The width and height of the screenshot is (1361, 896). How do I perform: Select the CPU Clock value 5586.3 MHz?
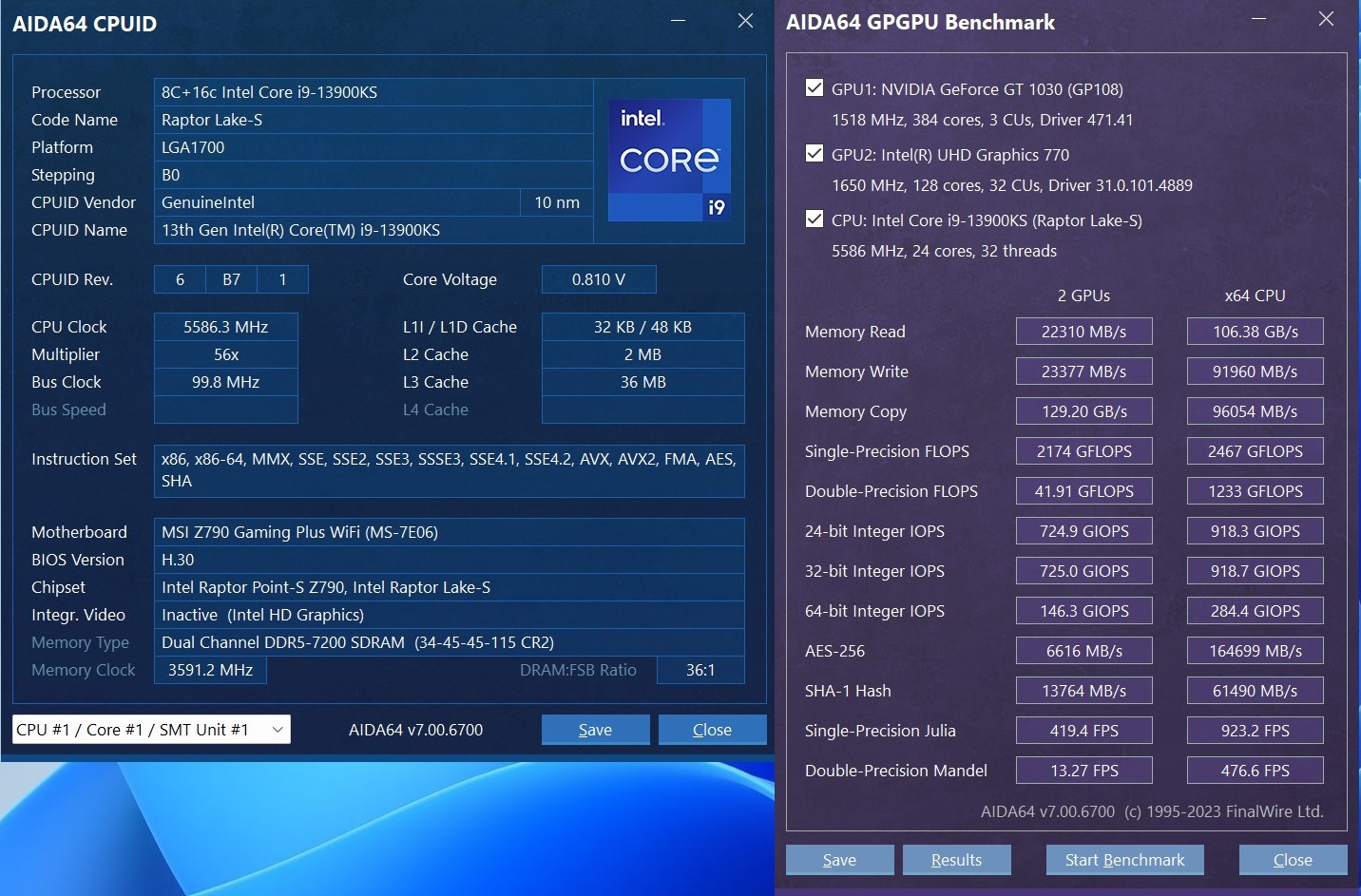pos(225,327)
